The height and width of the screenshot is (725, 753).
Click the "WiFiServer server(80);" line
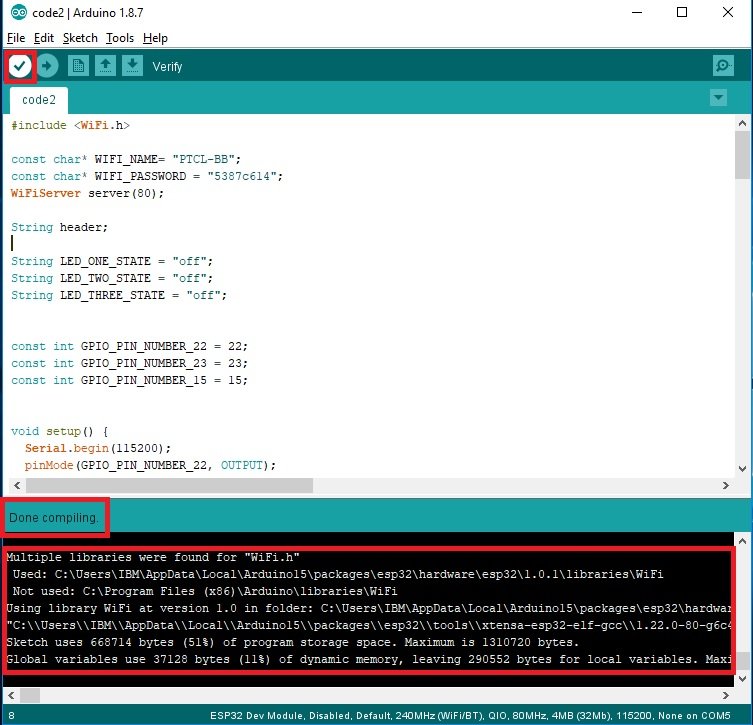87,193
